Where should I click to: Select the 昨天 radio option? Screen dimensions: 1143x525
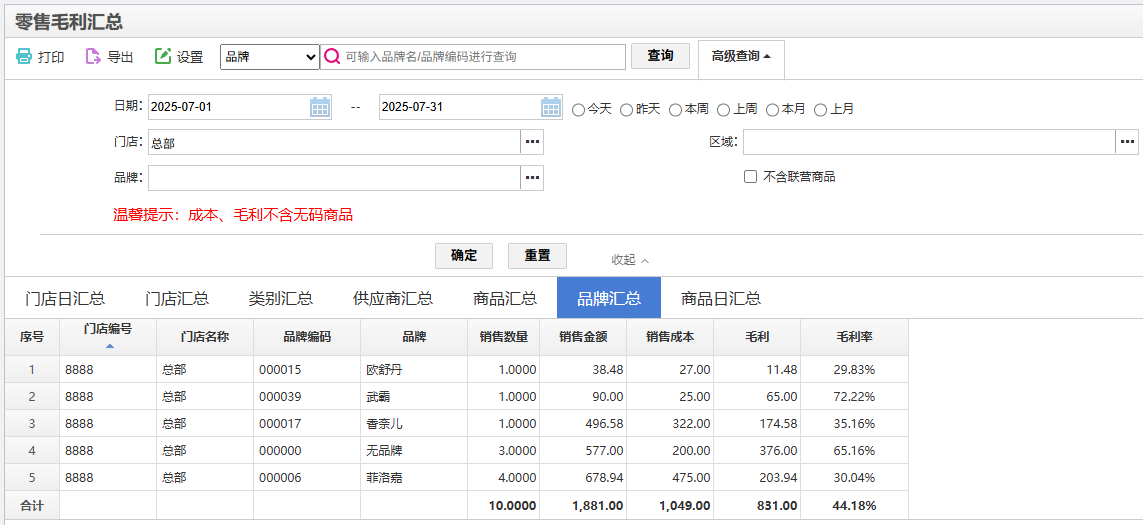(626, 109)
